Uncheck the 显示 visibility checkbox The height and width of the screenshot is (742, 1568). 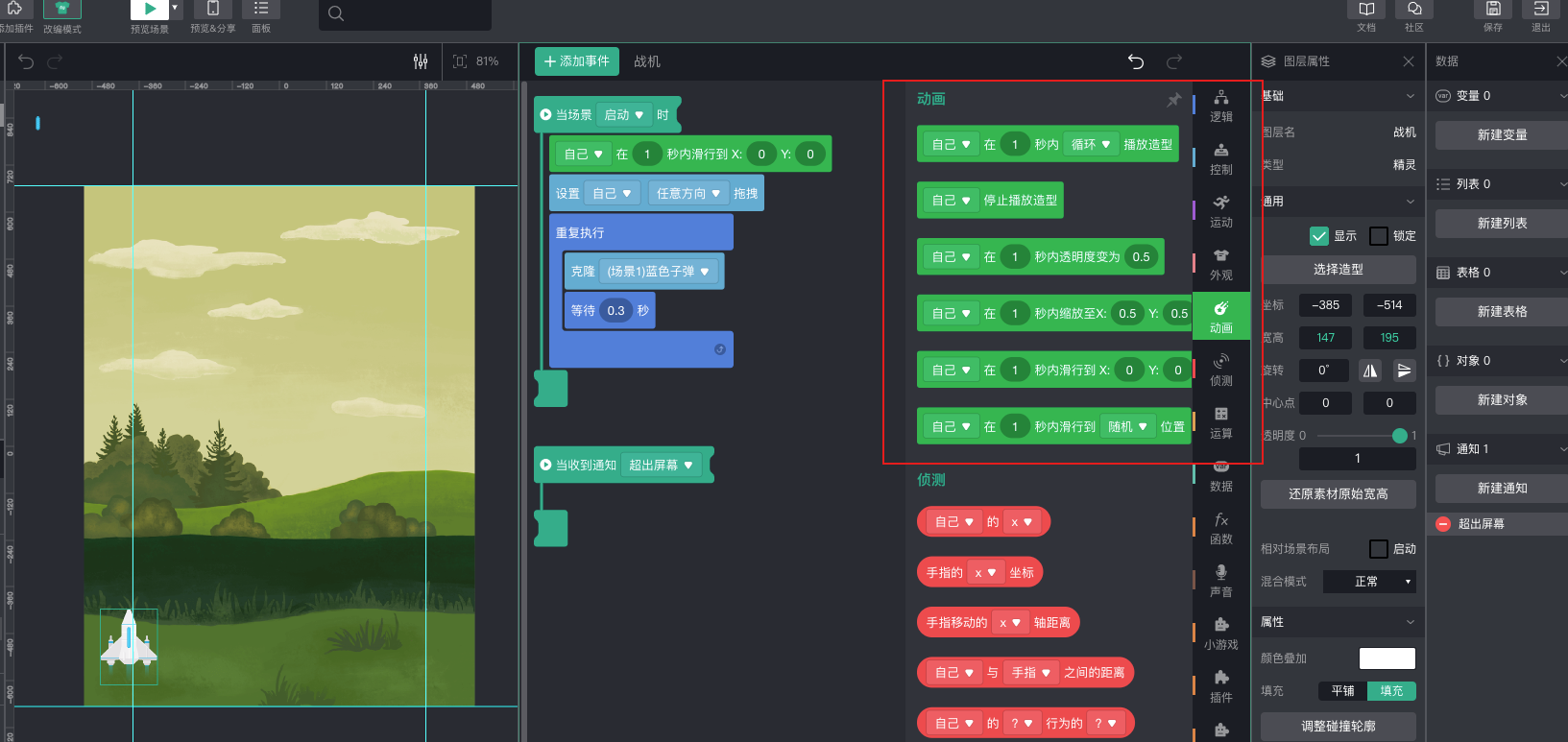click(1319, 236)
